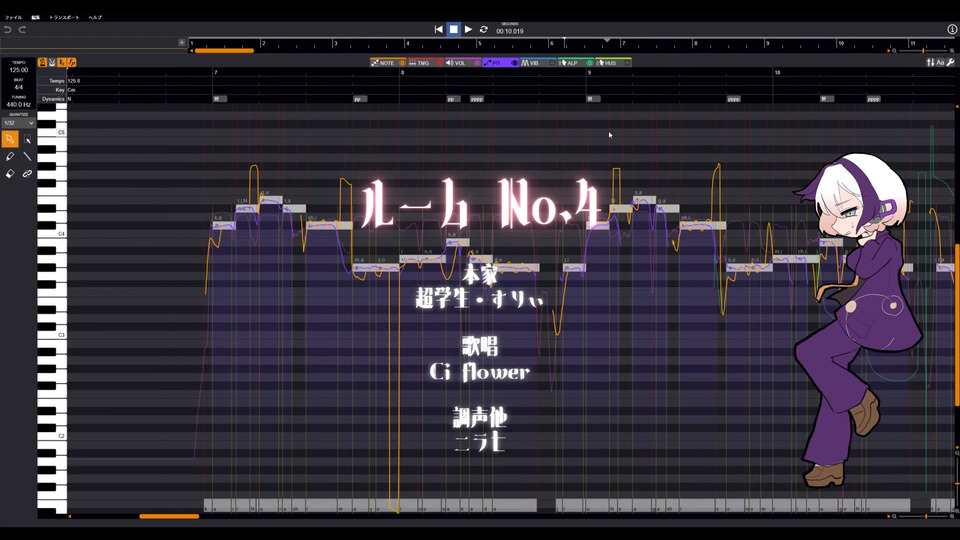Toggle the second lane icon beside metronome
The width and height of the screenshot is (960, 540).
click(x=52, y=62)
